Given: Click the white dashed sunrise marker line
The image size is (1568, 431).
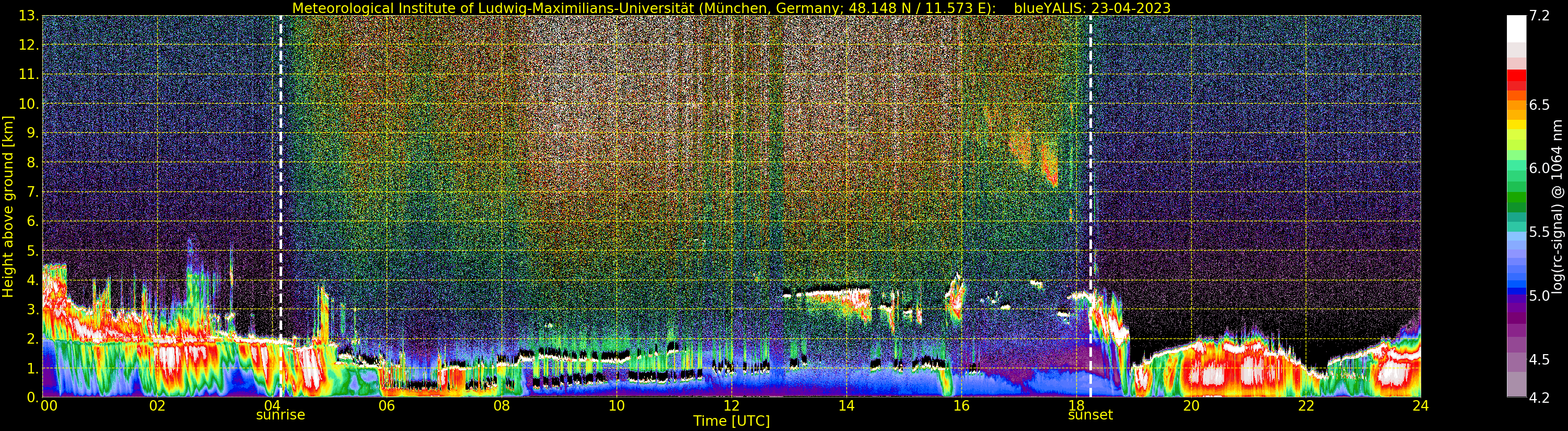Looking at the screenshot, I should coord(281,206).
